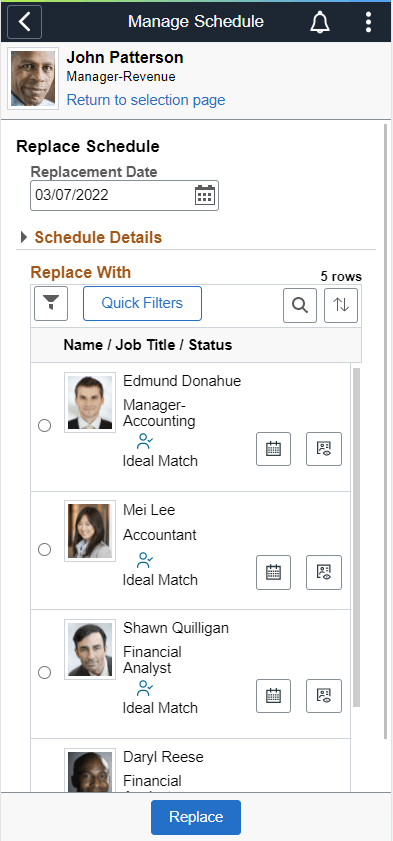View Mei Lee's schedule calendar icon
Viewport: 393px width, 841px height.
pyautogui.click(x=273, y=572)
